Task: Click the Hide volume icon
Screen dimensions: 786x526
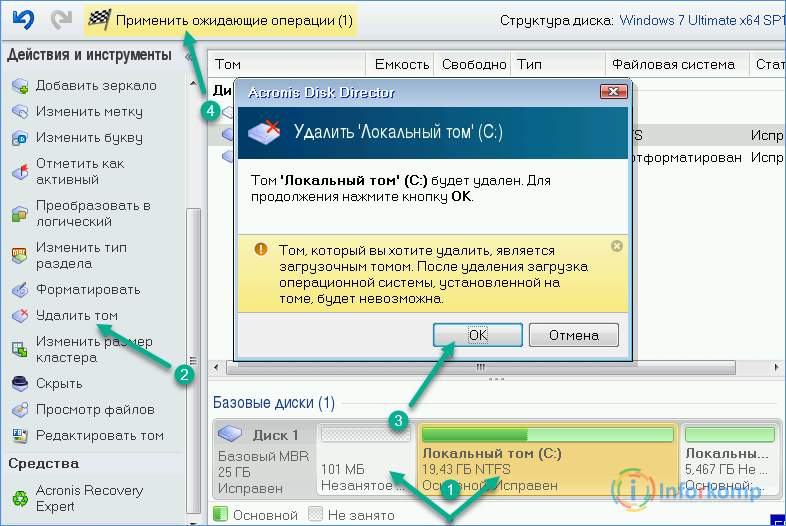Action: point(20,384)
